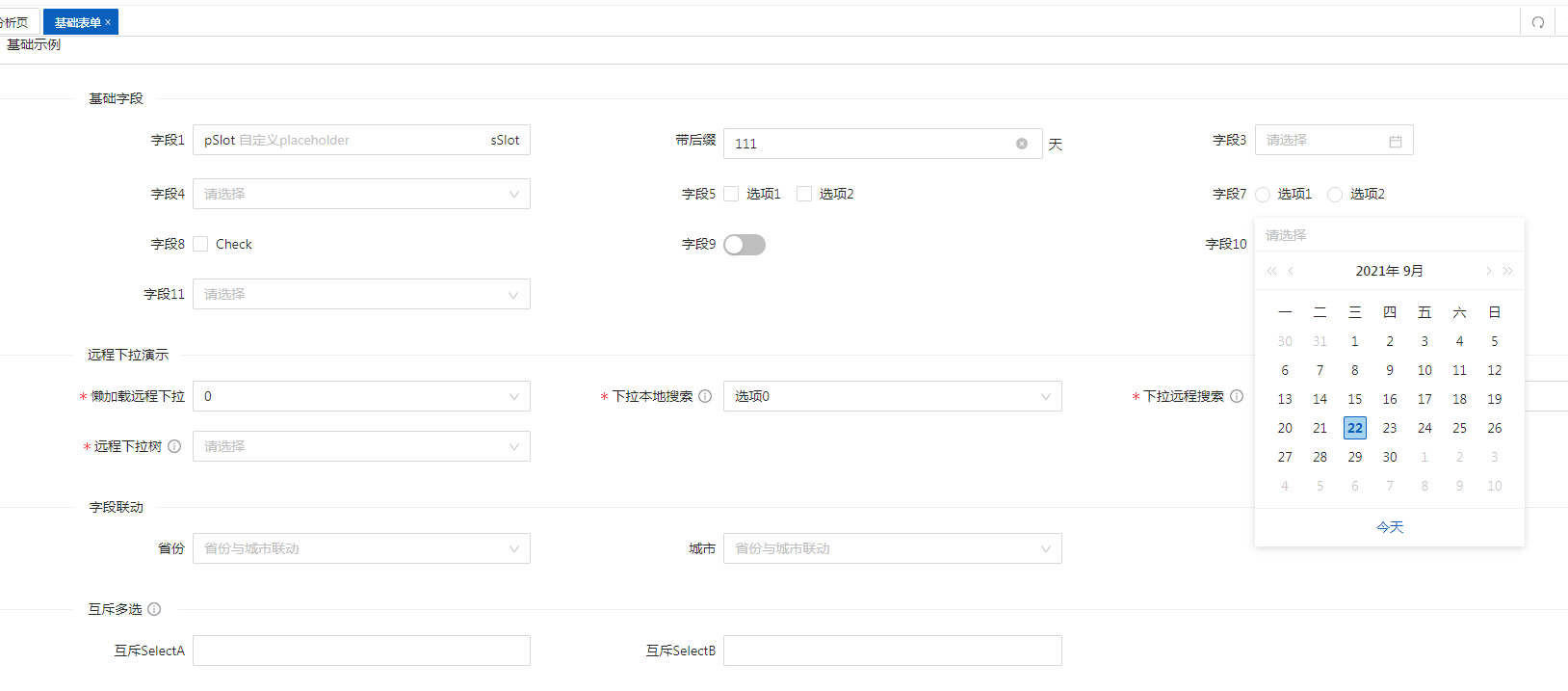Click the 9月 month label
This screenshot has height=691, width=1568.
1413,271
